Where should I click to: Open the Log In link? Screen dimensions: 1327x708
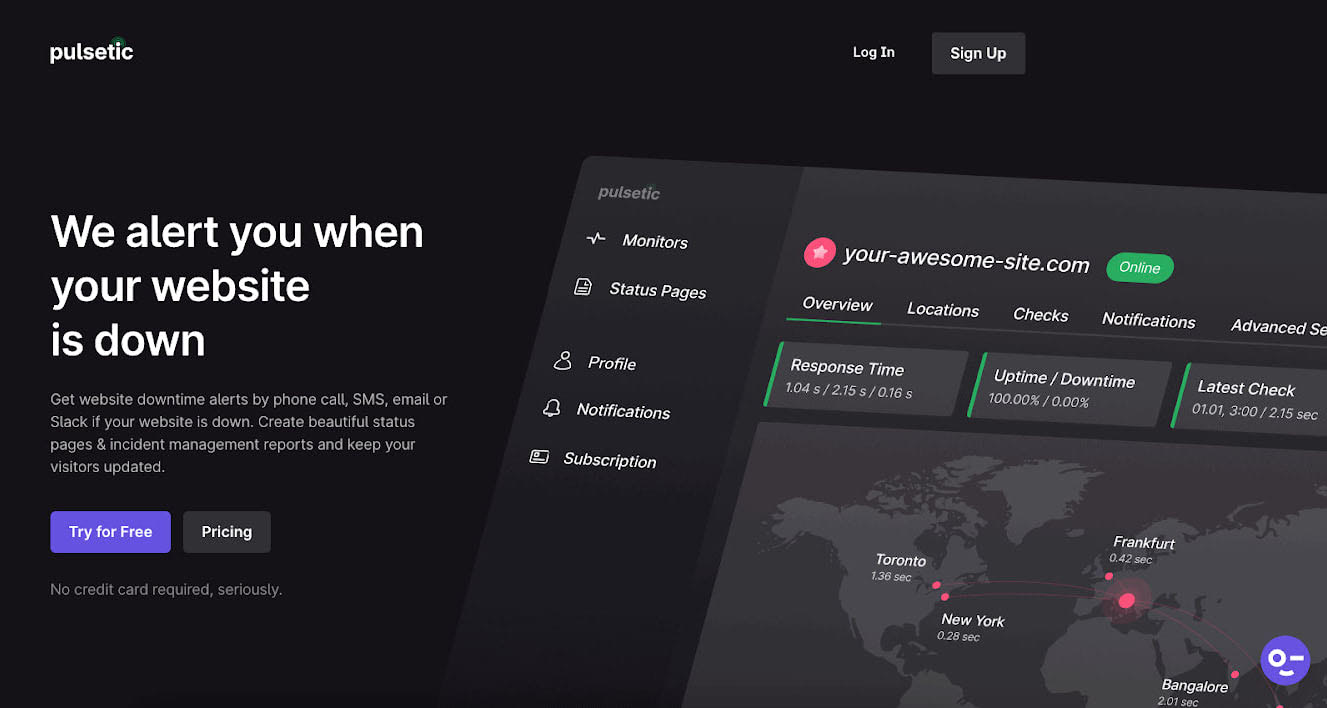point(873,52)
